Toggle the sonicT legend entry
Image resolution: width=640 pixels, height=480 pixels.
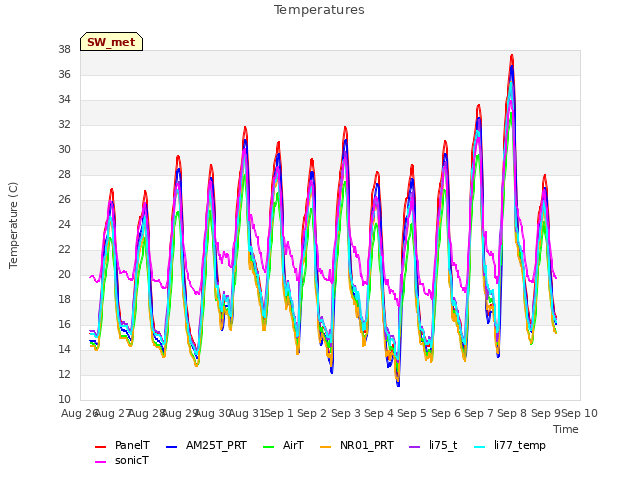pos(122,460)
